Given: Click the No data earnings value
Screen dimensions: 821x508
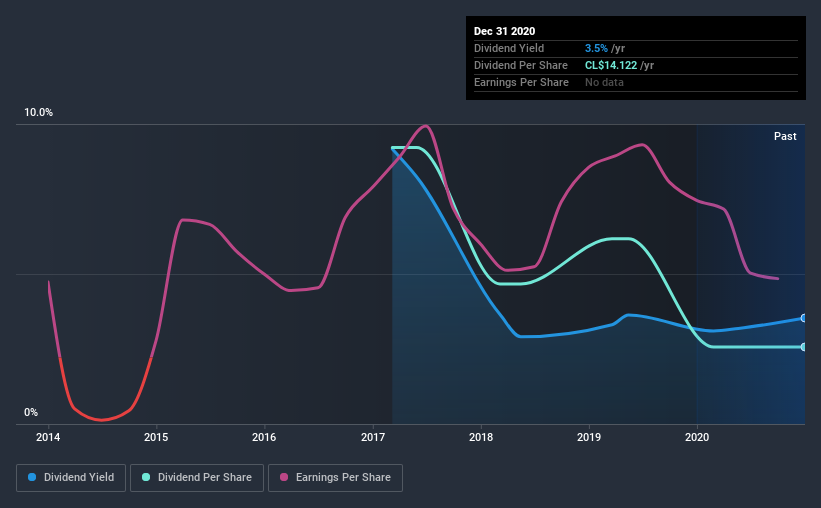Looking at the screenshot, I should (604, 82).
